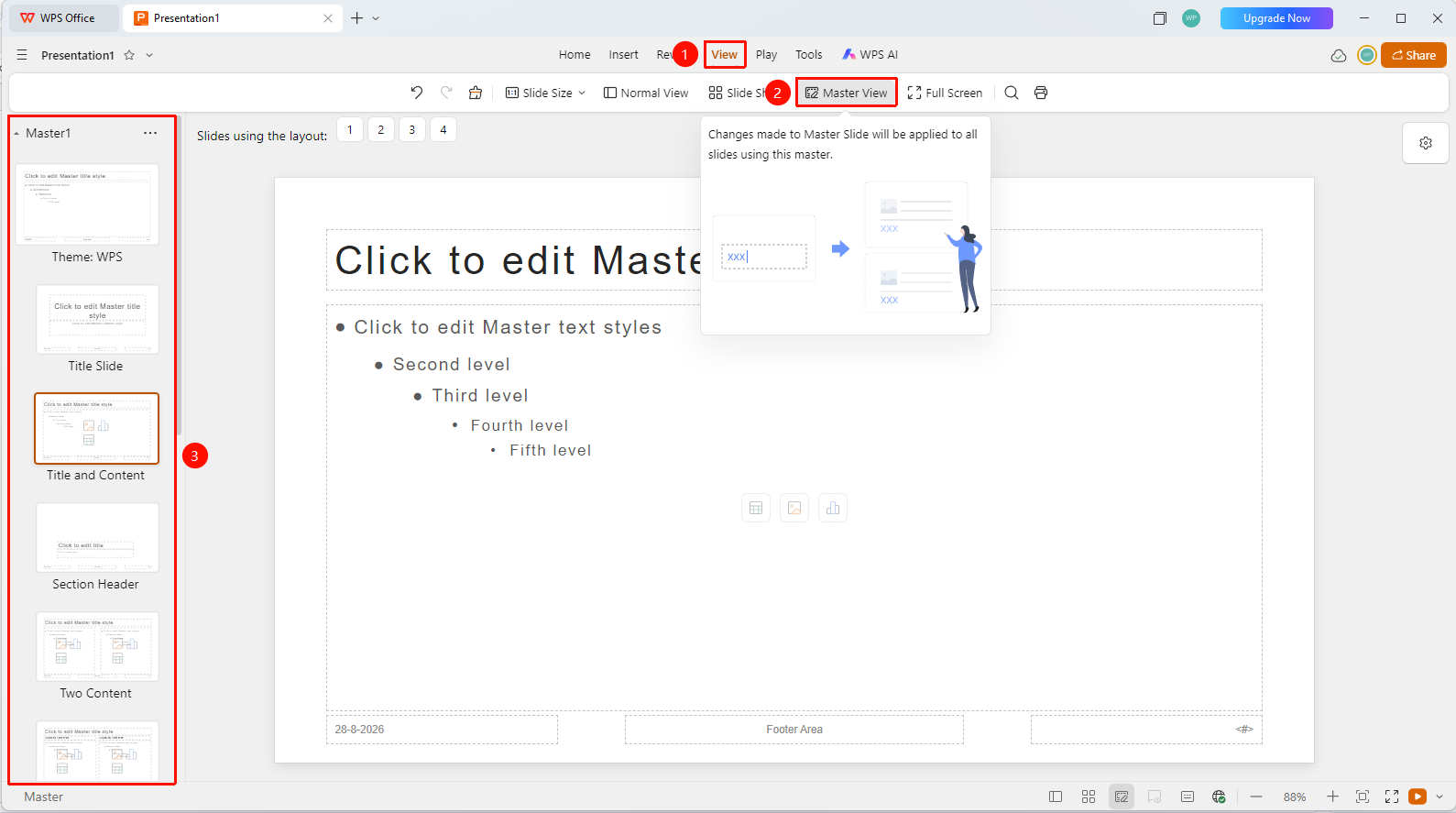Image resolution: width=1456 pixels, height=813 pixels.
Task: Open the Search magnifier icon
Action: tap(1012, 93)
